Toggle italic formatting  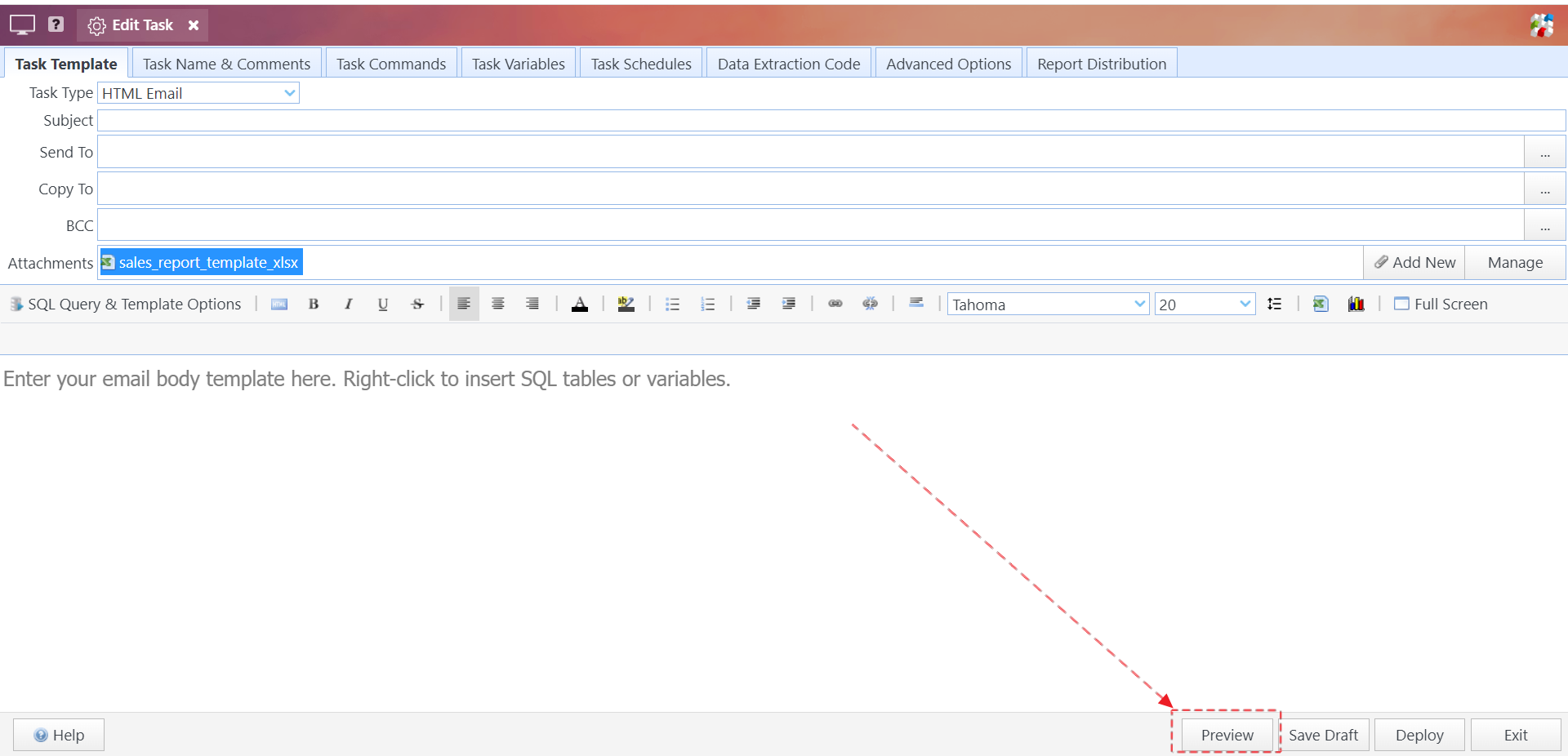pos(349,304)
